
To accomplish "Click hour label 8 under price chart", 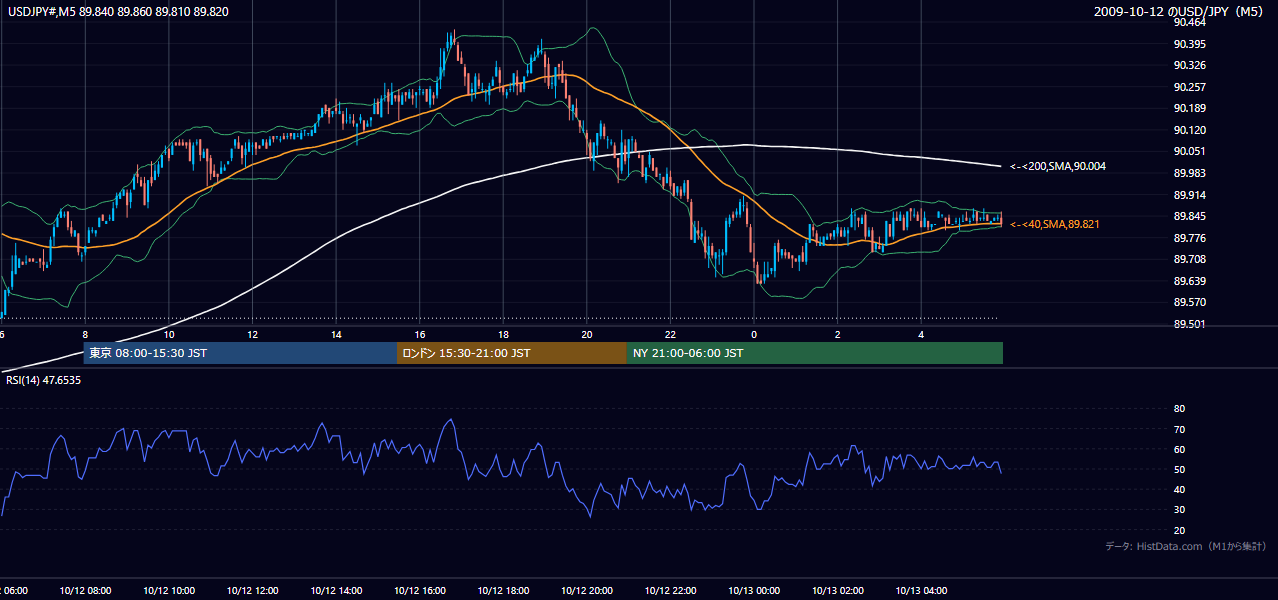I will pos(85,334).
